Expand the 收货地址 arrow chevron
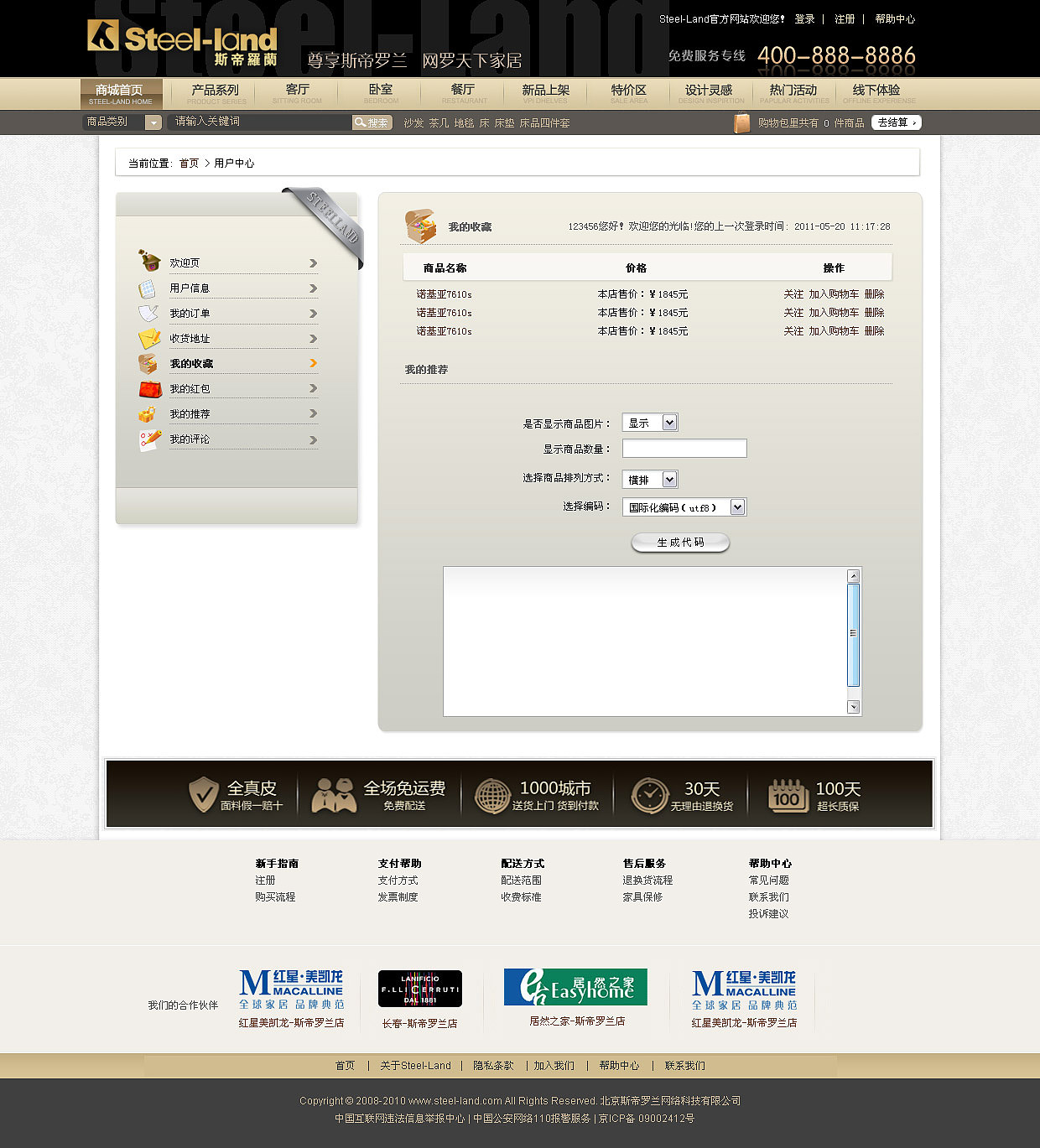 coord(313,339)
